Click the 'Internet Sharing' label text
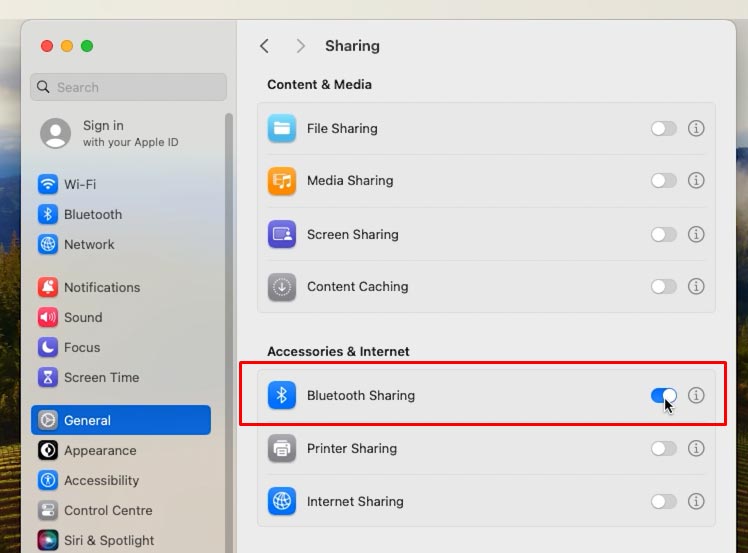The image size is (748, 553). [355, 501]
